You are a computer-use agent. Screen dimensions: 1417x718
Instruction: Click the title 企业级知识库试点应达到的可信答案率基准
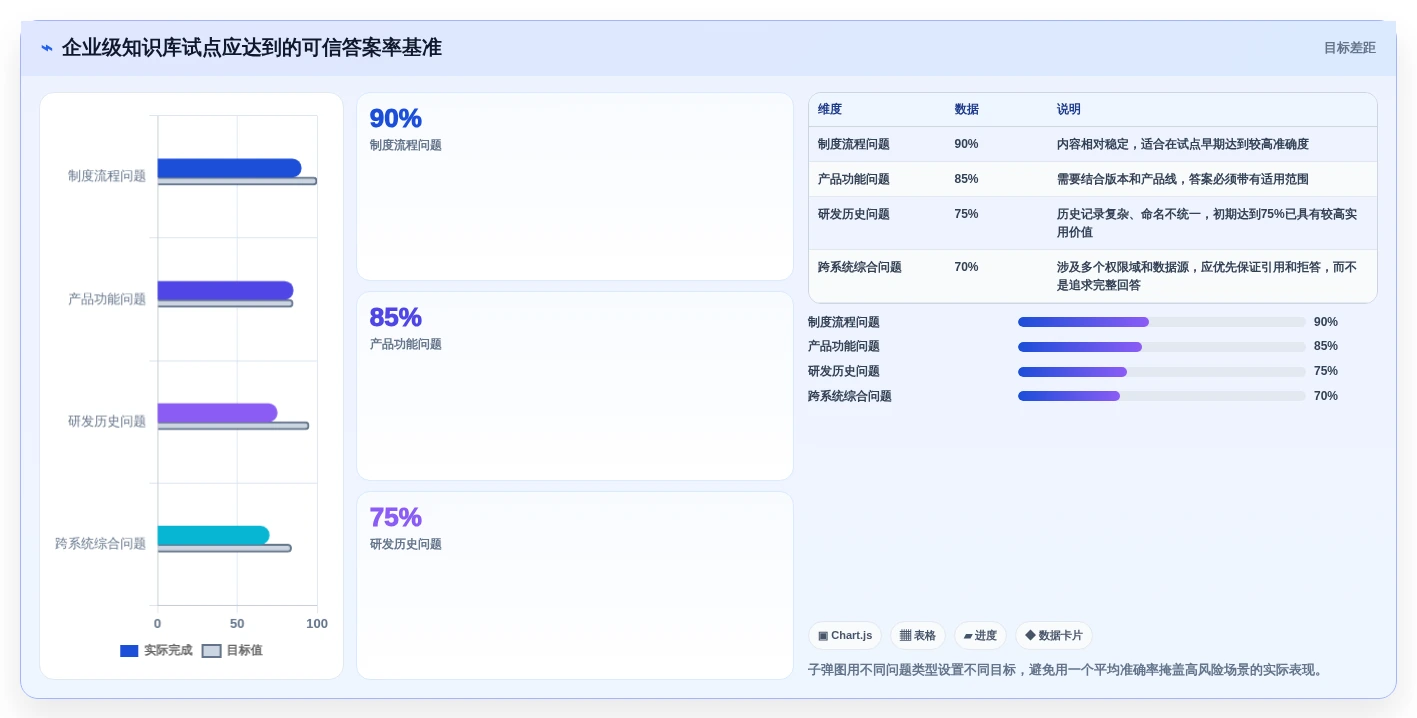click(252, 48)
